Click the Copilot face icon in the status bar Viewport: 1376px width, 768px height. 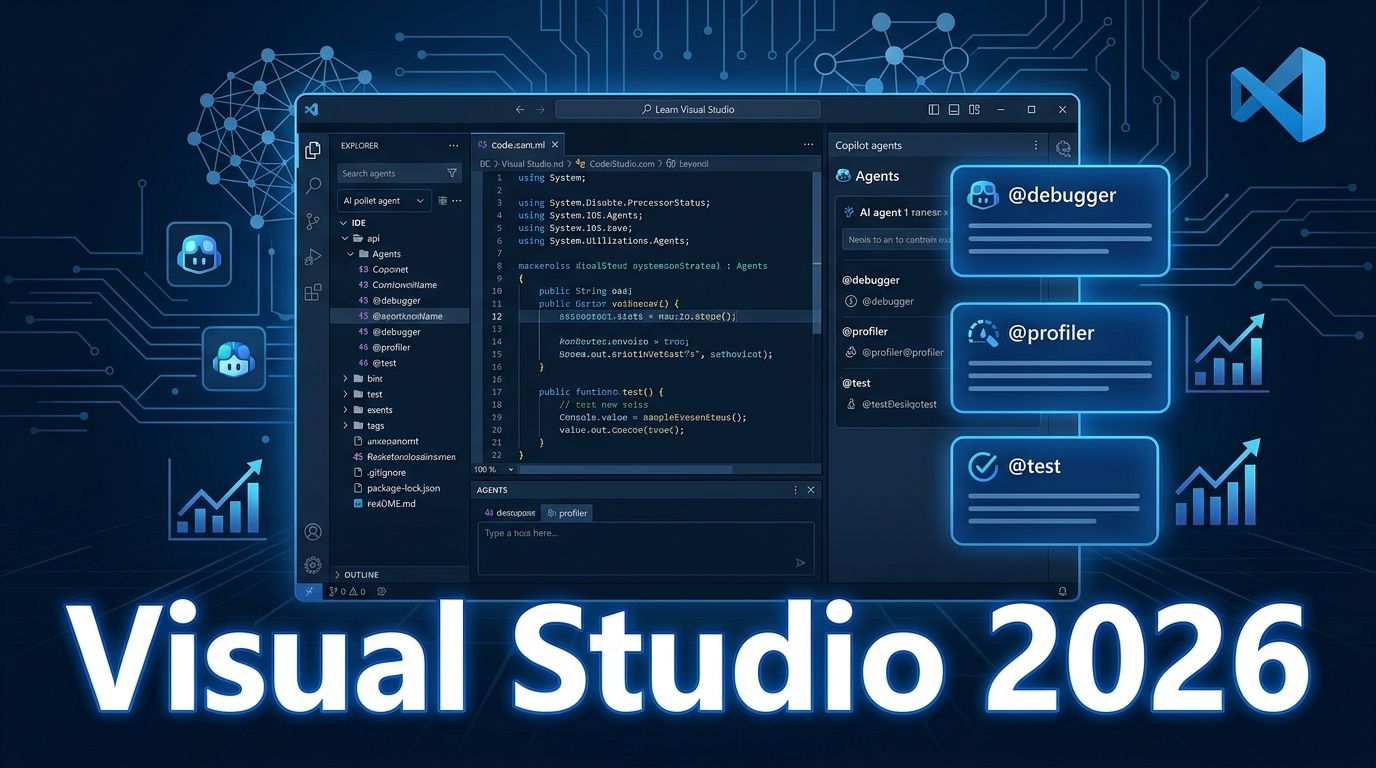(x=382, y=591)
